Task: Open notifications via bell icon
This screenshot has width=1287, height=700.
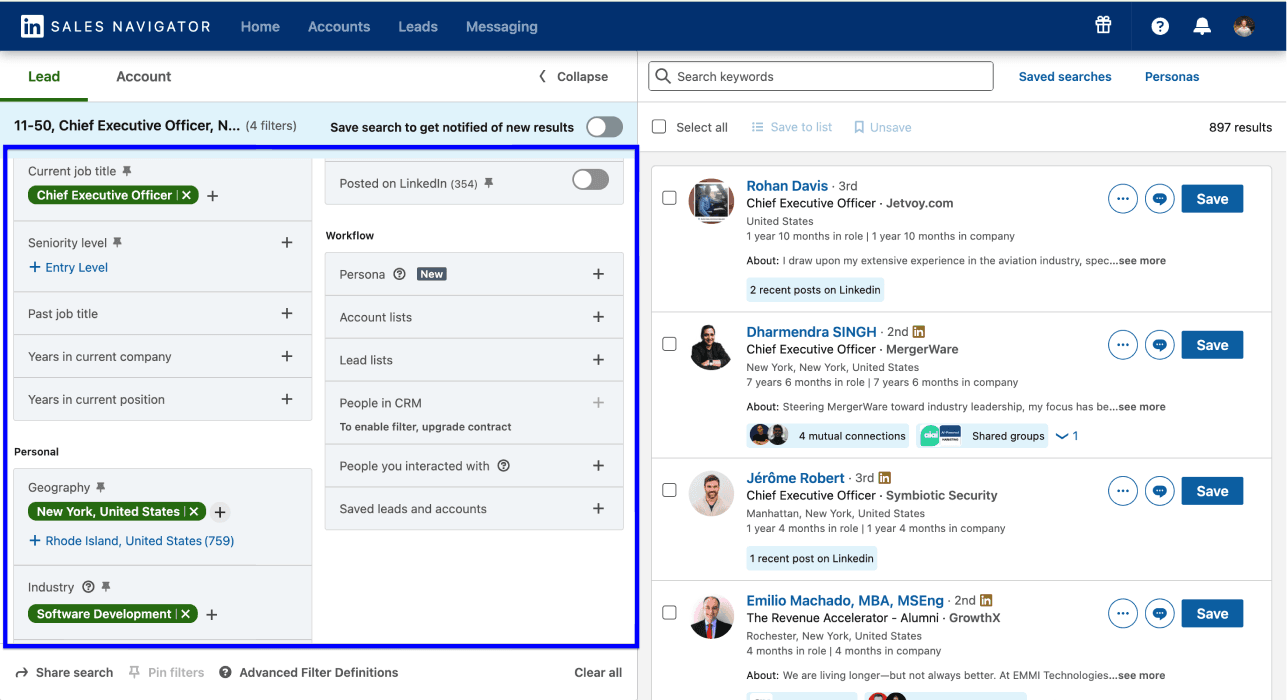Action: click(x=1201, y=25)
